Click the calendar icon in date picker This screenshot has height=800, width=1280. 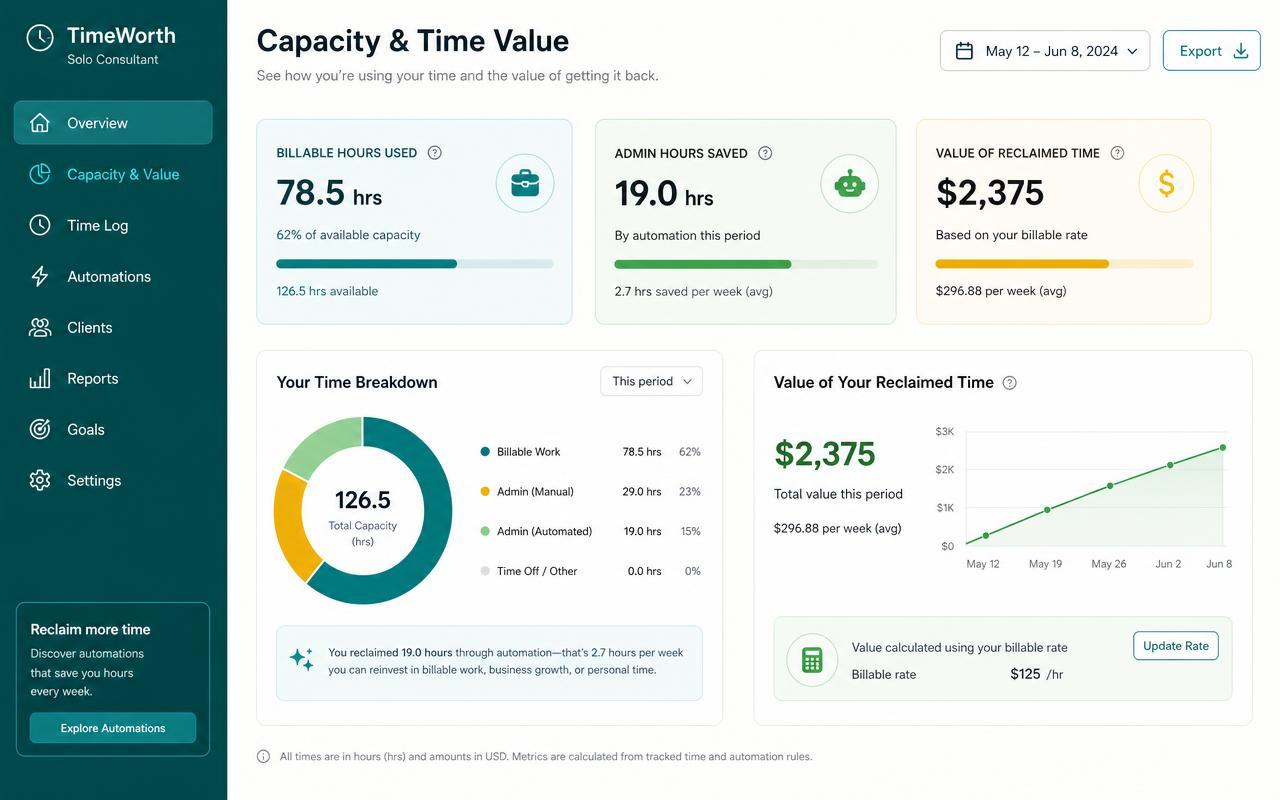[x=964, y=51]
